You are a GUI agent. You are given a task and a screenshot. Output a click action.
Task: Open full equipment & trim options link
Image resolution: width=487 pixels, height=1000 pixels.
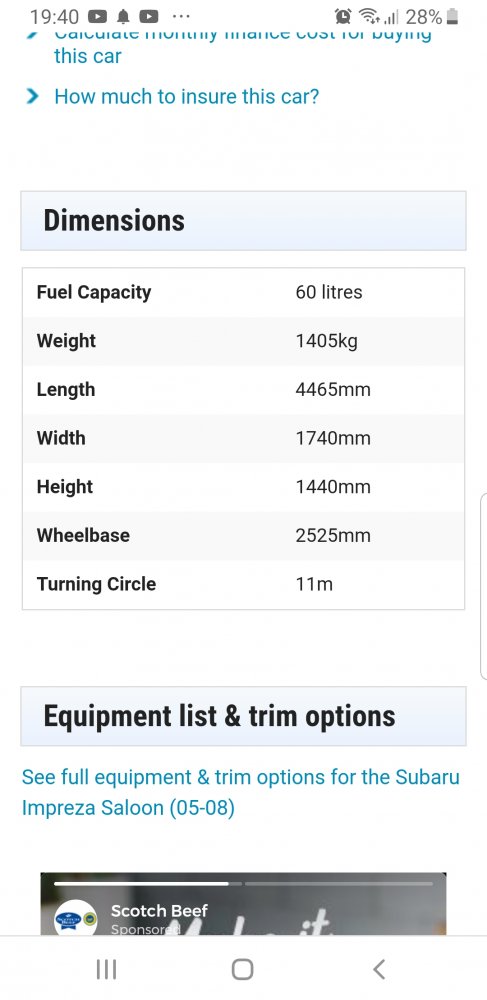[x=240, y=792]
